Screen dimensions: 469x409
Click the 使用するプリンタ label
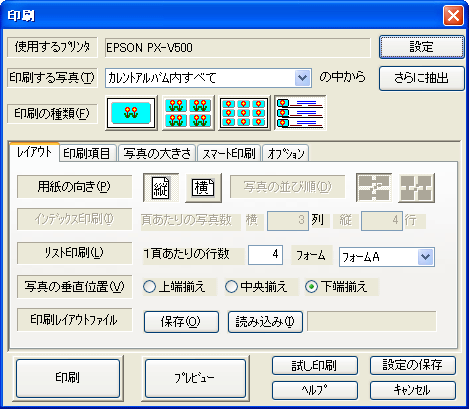[52, 47]
